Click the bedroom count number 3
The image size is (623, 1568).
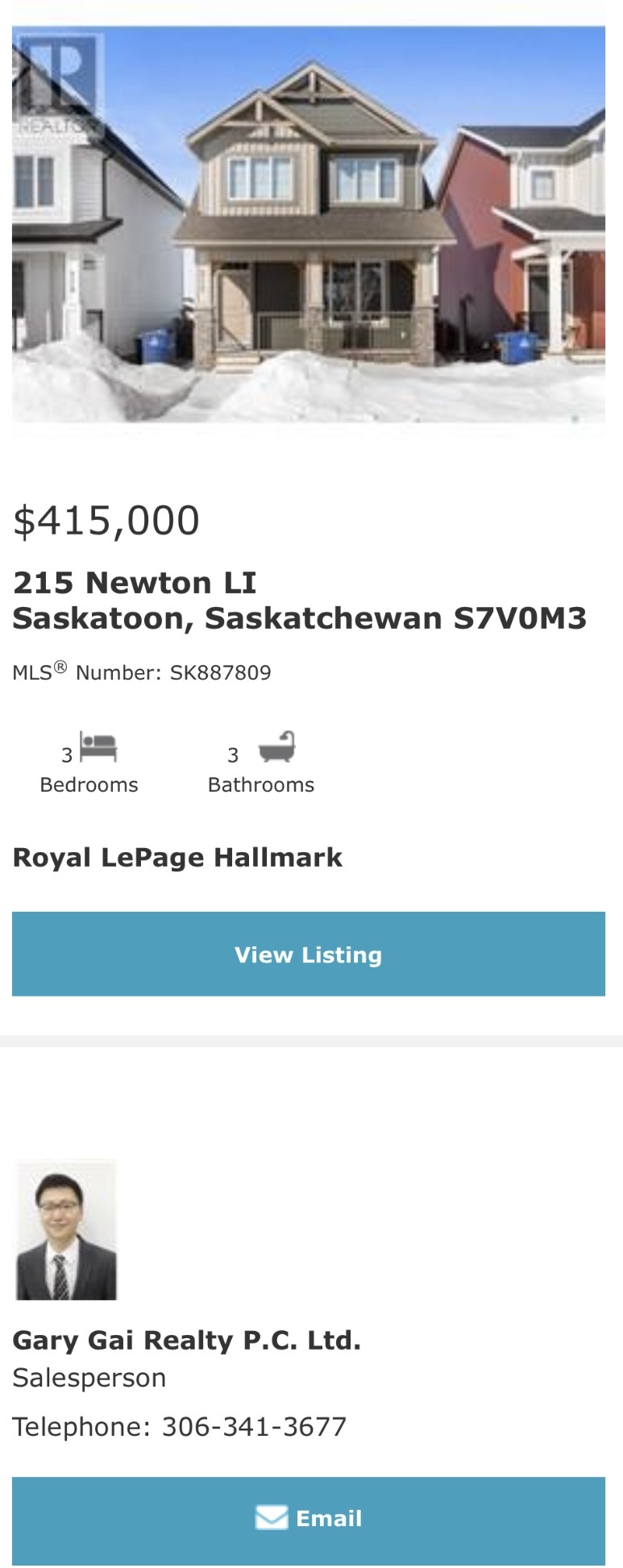click(67, 755)
